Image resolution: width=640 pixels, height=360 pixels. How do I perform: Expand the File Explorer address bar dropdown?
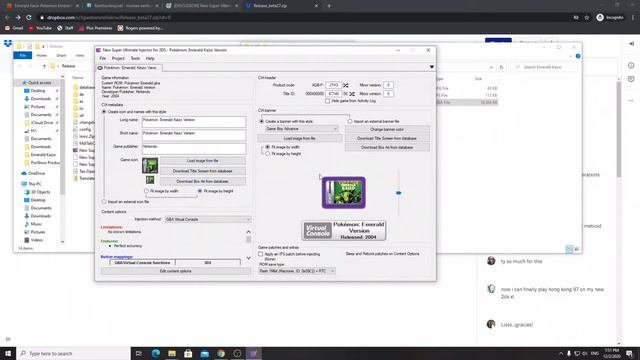tap(491, 67)
